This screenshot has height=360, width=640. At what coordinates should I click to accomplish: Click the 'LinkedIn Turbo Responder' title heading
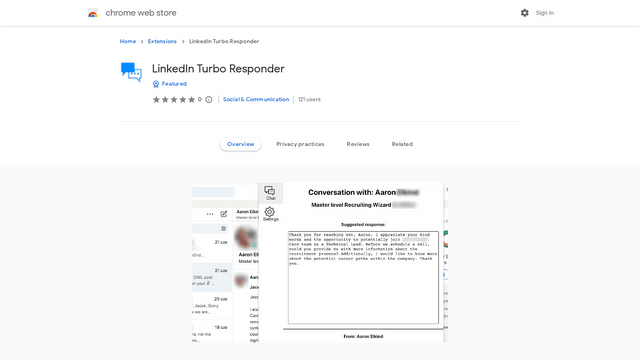[x=218, y=69]
